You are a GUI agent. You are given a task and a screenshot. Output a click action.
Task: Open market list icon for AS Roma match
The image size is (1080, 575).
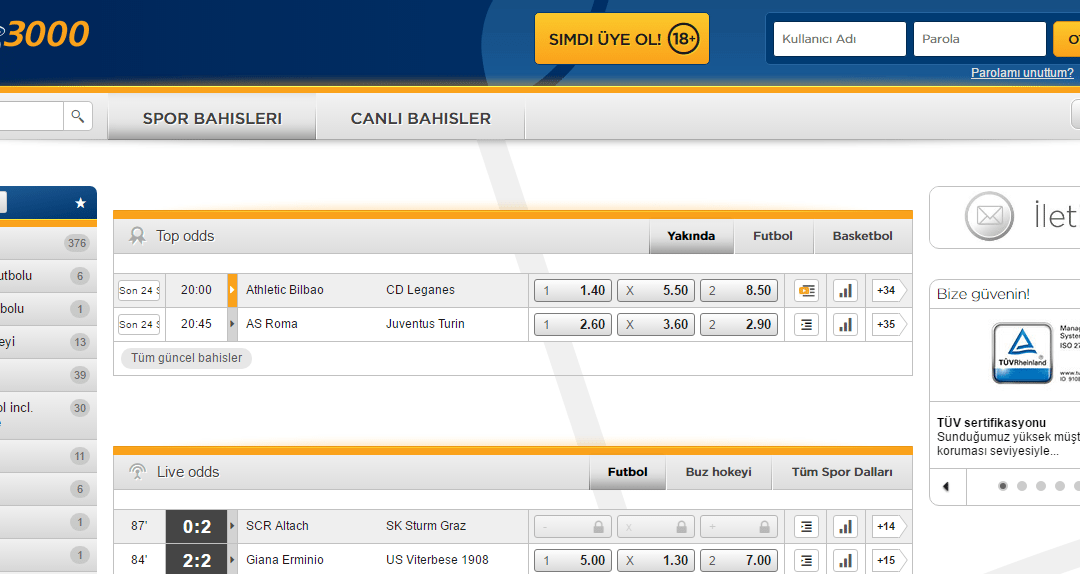806,324
